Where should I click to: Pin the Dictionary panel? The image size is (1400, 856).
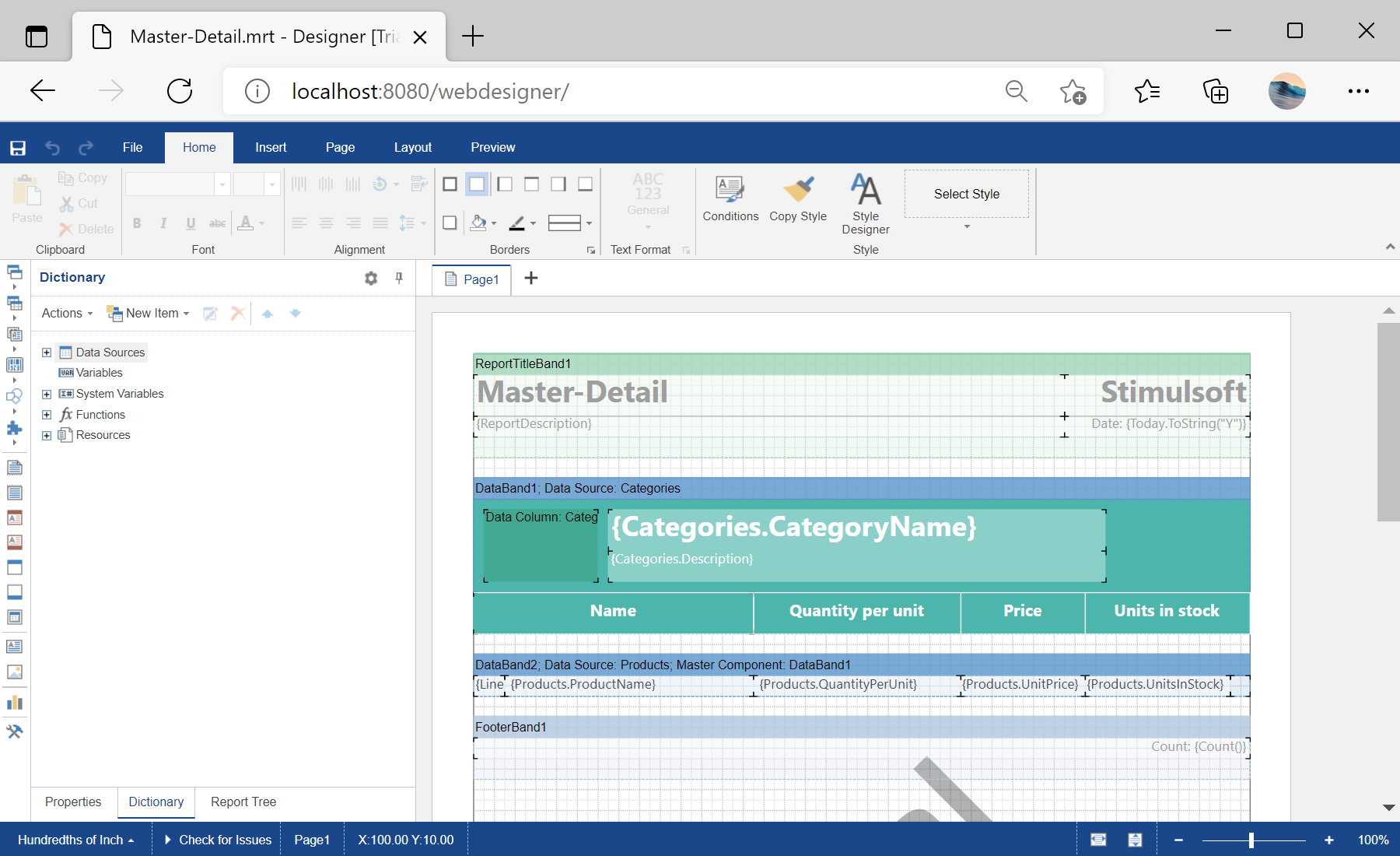click(399, 278)
